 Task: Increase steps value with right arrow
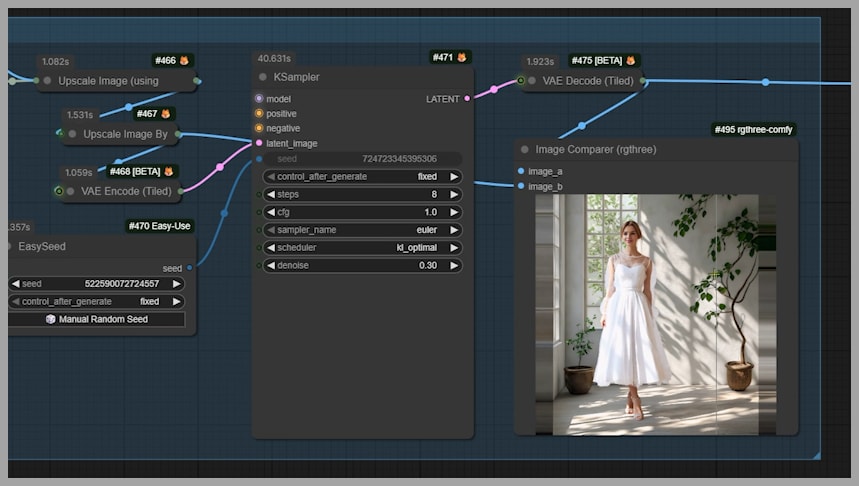(454, 194)
